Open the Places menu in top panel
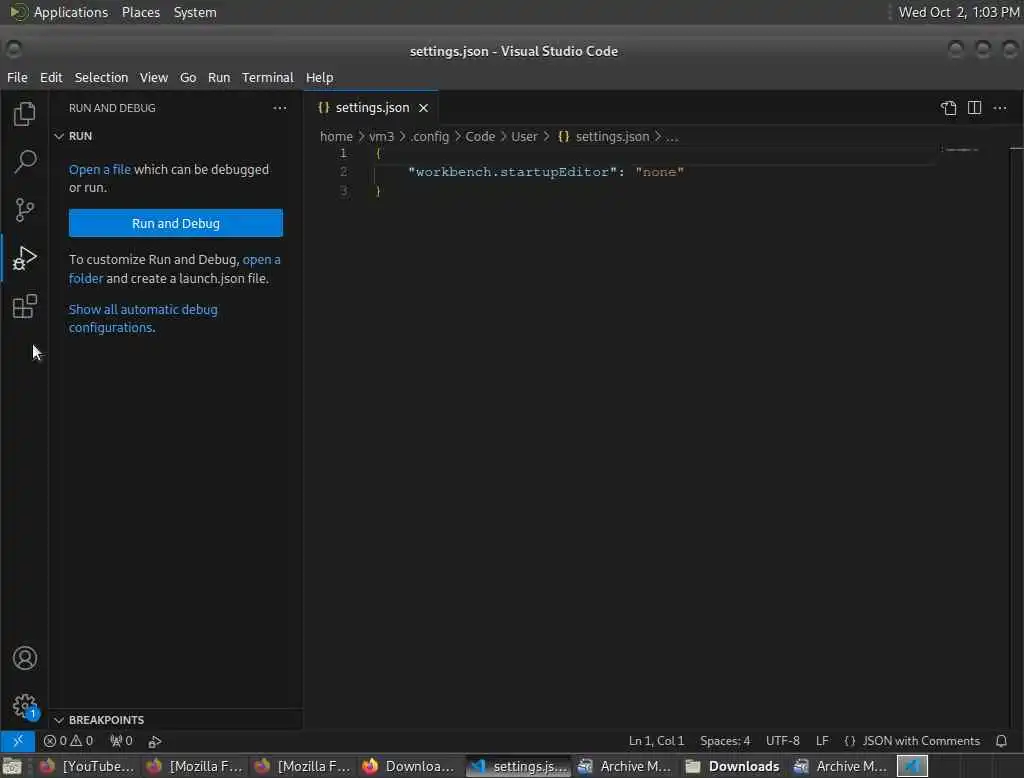This screenshot has width=1024, height=778. (141, 12)
